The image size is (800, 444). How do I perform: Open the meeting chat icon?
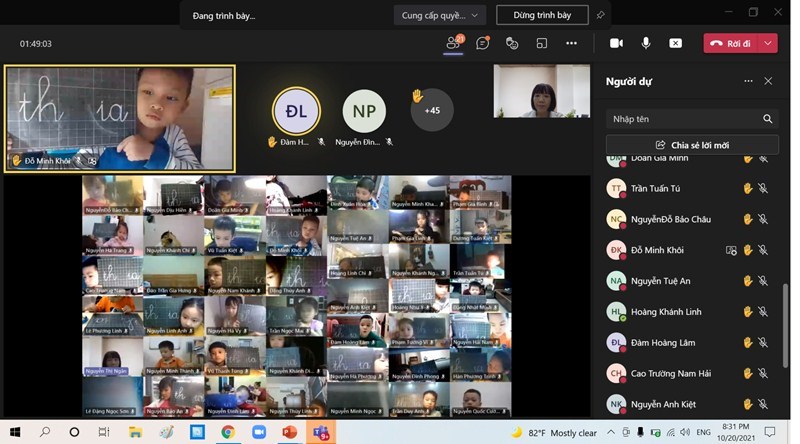click(483, 43)
